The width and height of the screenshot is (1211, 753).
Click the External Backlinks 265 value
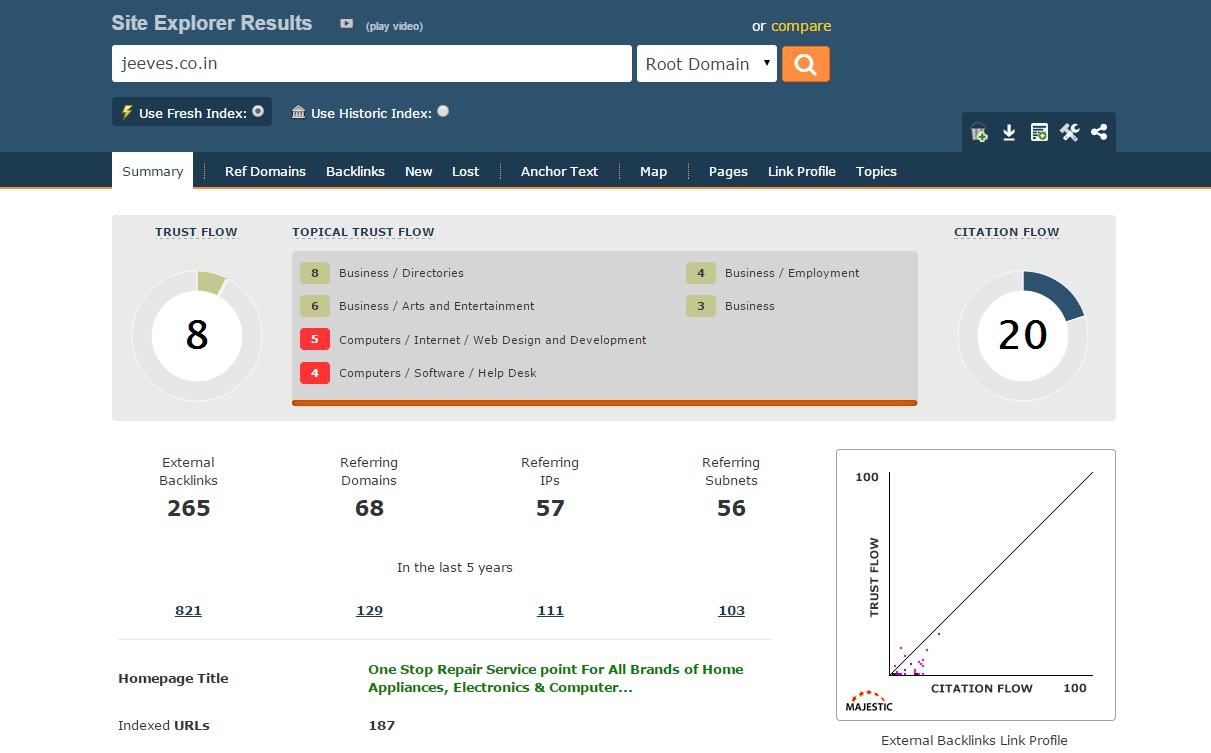(x=188, y=508)
